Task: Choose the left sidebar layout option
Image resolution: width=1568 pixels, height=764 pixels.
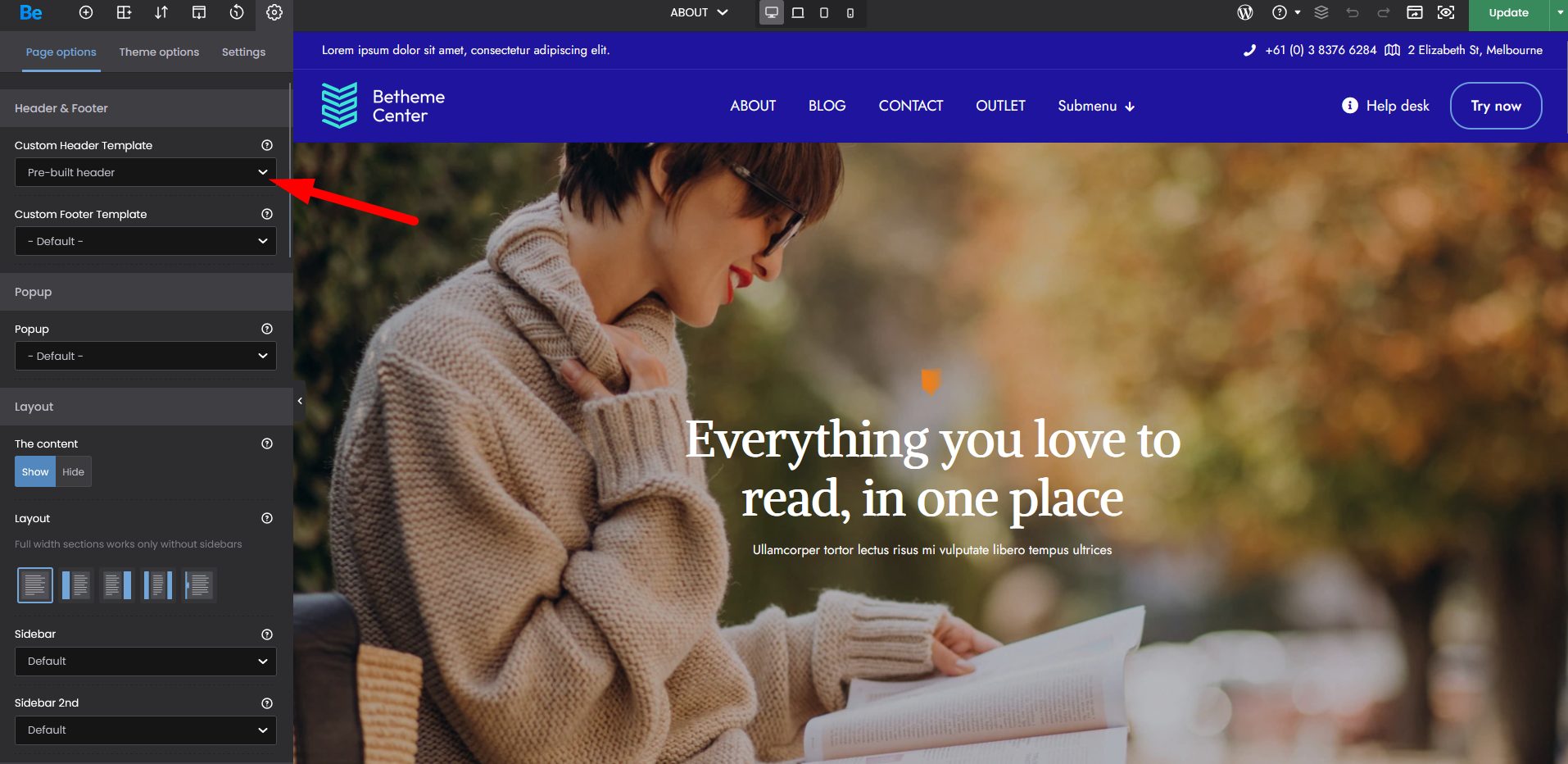Action: [x=76, y=585]
